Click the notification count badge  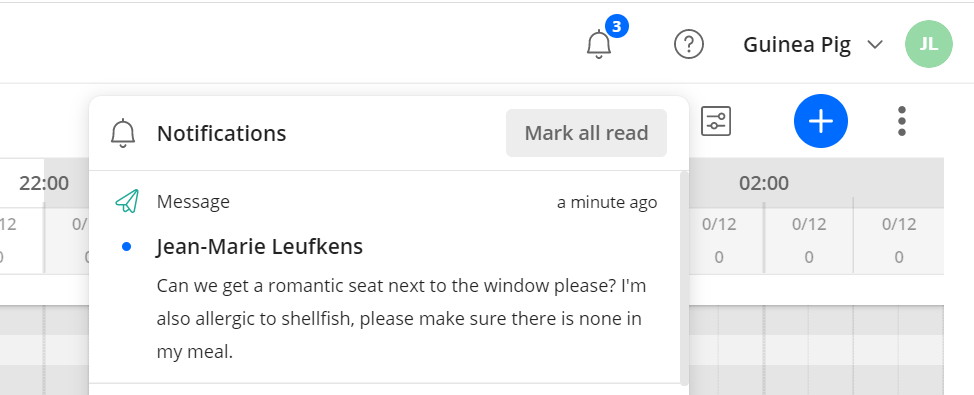616,26
